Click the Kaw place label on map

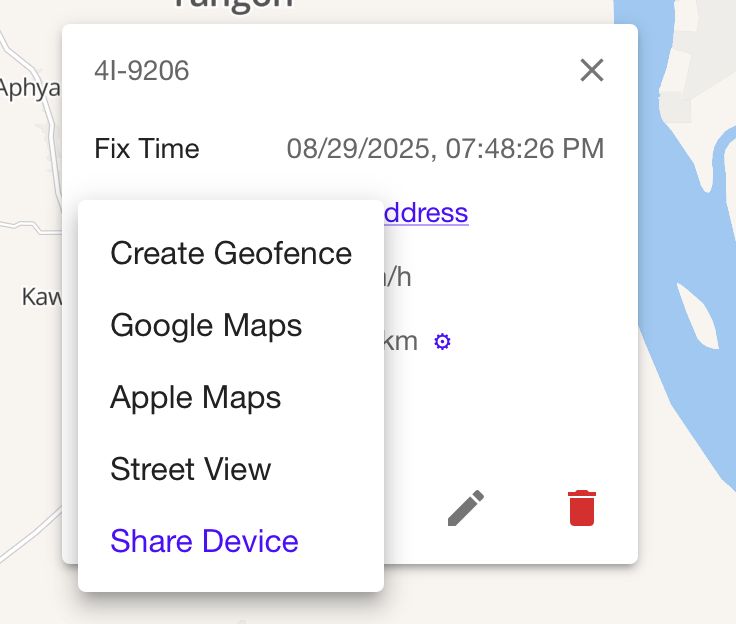click(x=40, y=297)
